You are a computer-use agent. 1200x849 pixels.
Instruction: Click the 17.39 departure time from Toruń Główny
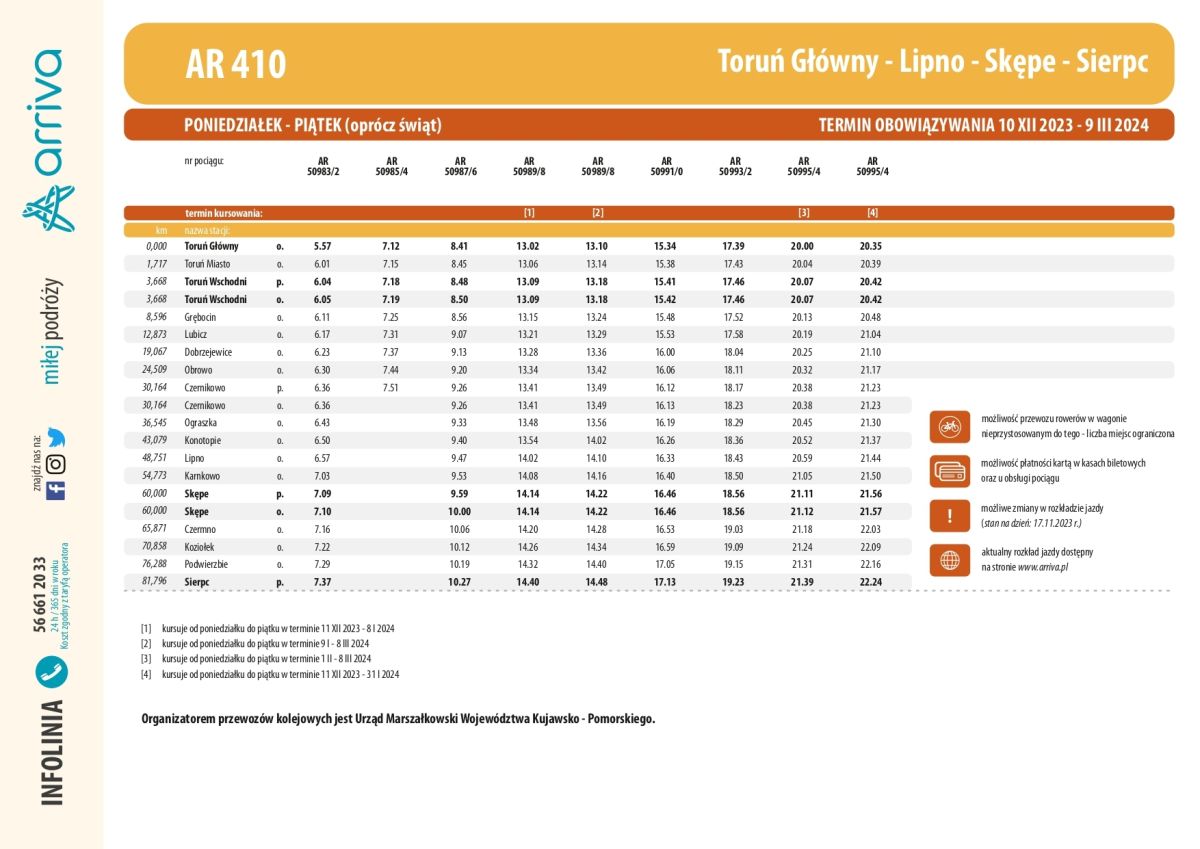click(734, 246)
